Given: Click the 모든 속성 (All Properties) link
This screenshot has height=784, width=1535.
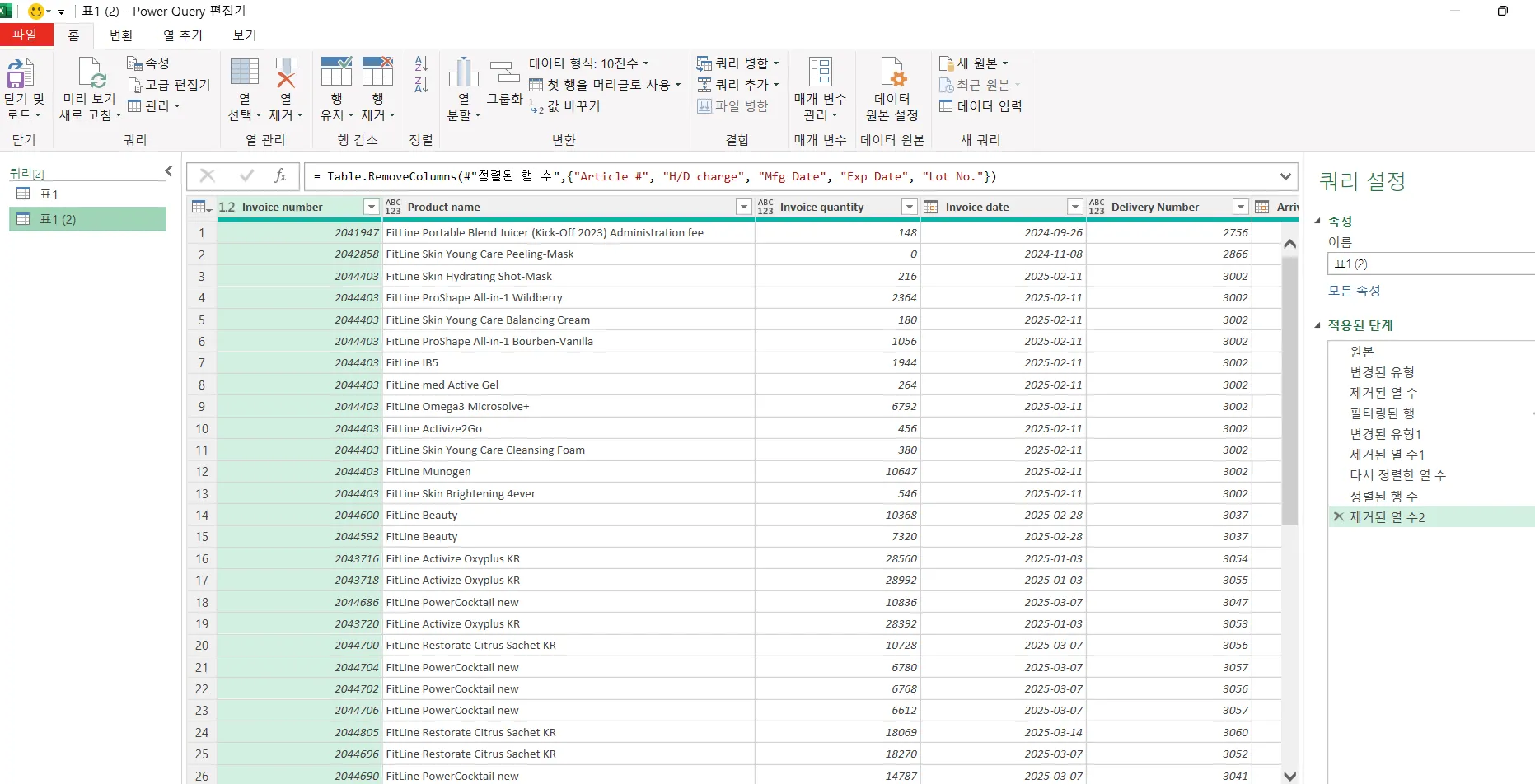Looking at the screenshot, I should (x=1354, y=291).
